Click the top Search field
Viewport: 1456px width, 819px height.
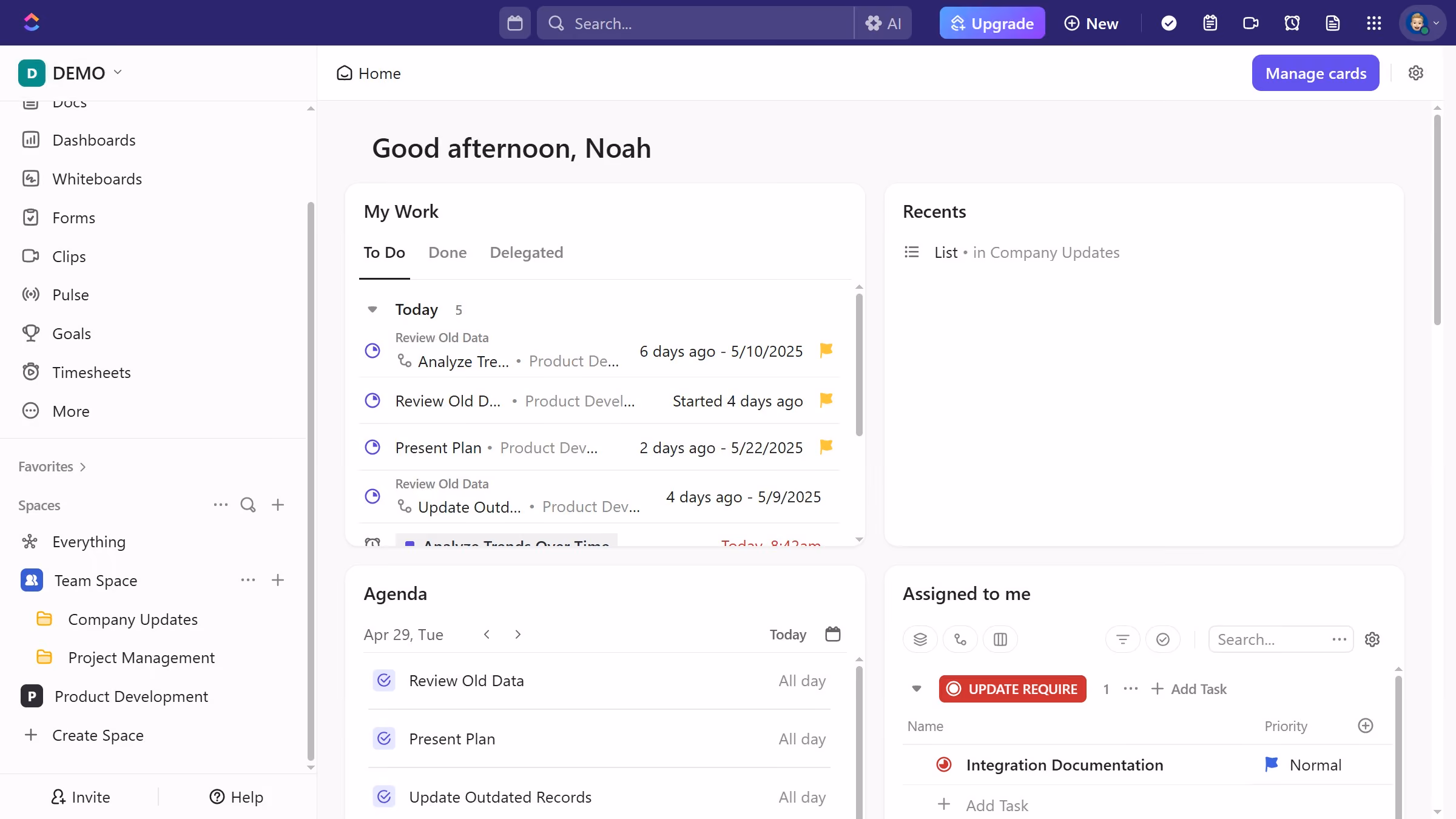[x=695, y=23]
